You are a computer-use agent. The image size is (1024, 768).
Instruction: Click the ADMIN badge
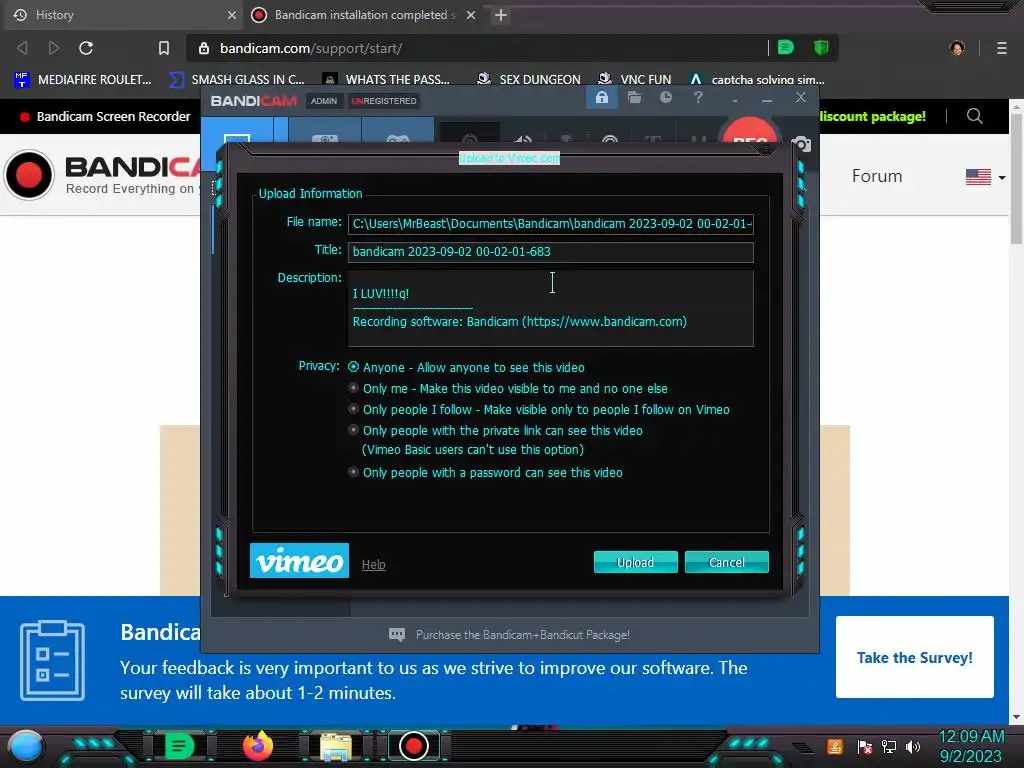[x=324, y=101]
